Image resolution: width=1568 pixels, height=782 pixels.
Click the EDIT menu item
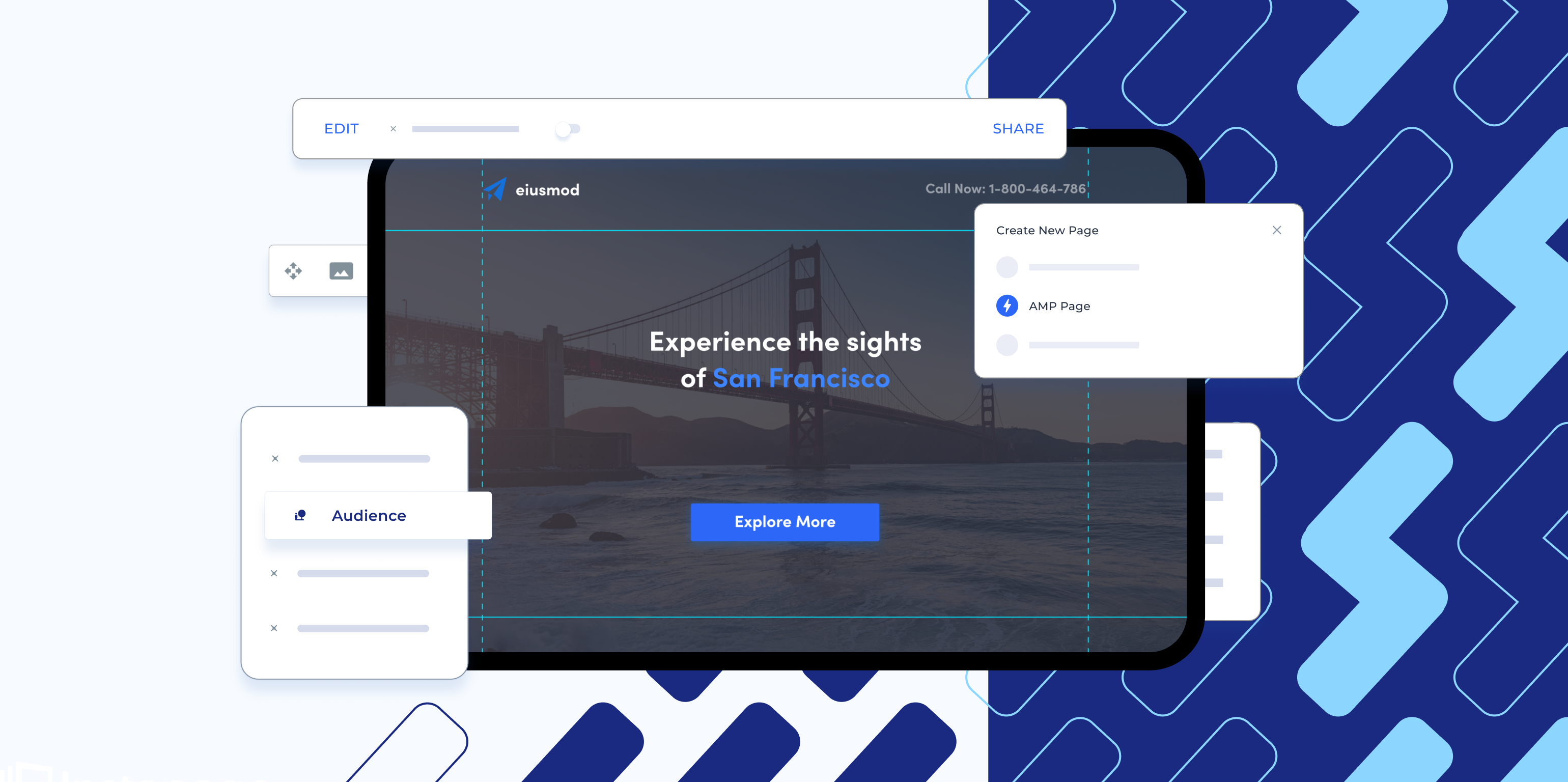341,128
